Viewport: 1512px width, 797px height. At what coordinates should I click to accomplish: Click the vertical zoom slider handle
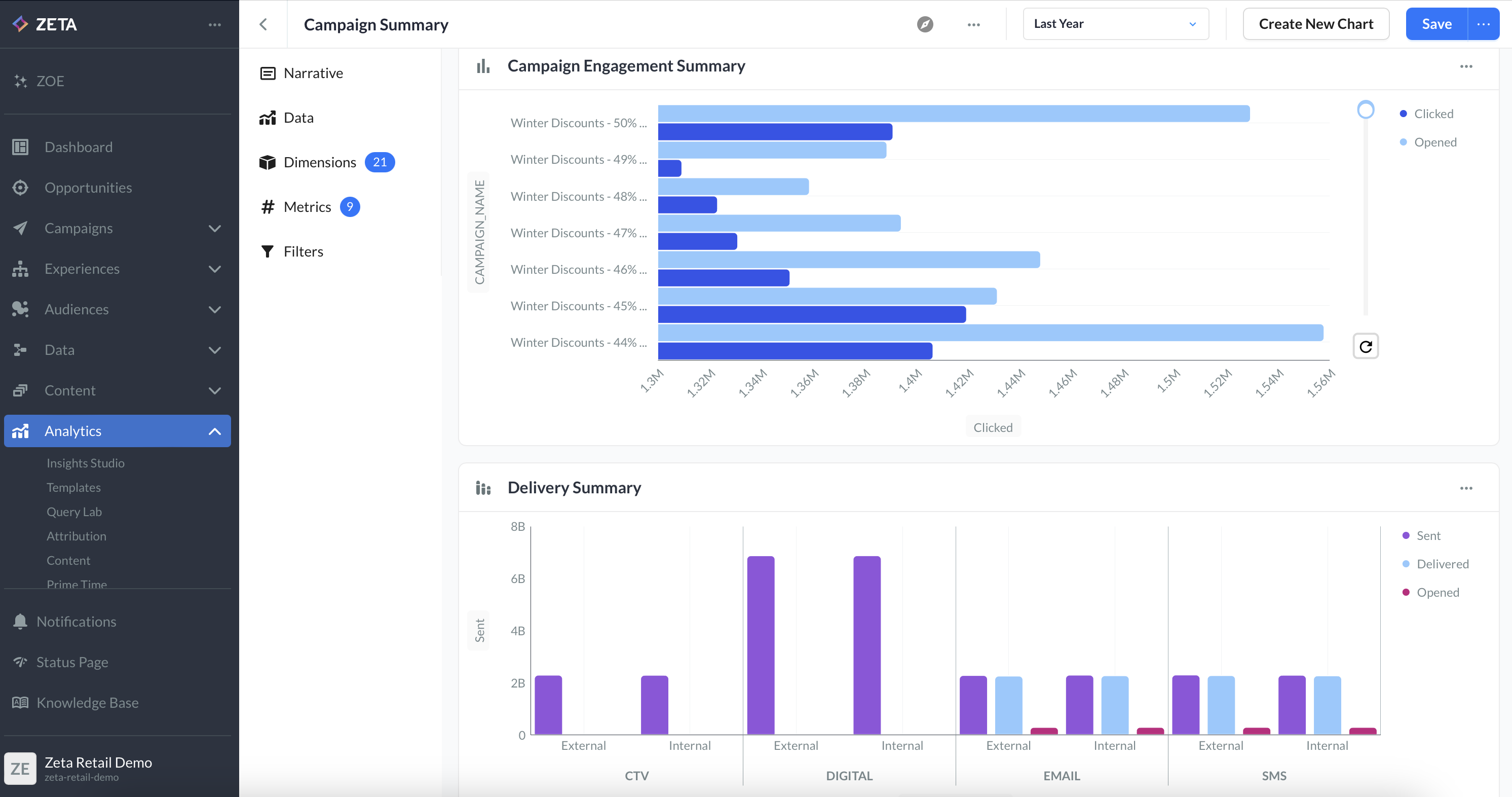pyautogui.click(x=1365, y=110)
